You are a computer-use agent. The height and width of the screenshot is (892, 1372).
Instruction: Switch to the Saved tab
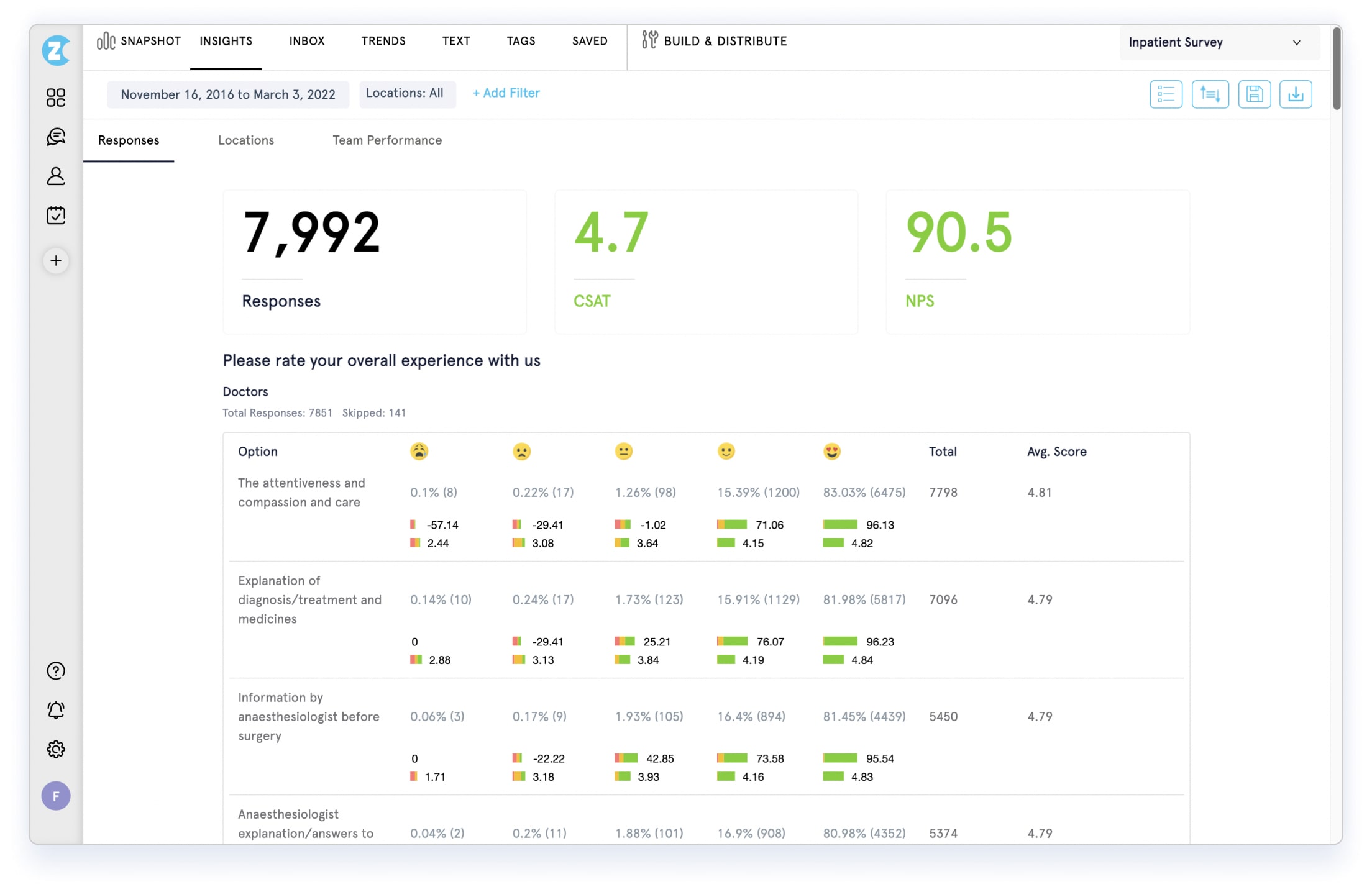tap(590, 41)
